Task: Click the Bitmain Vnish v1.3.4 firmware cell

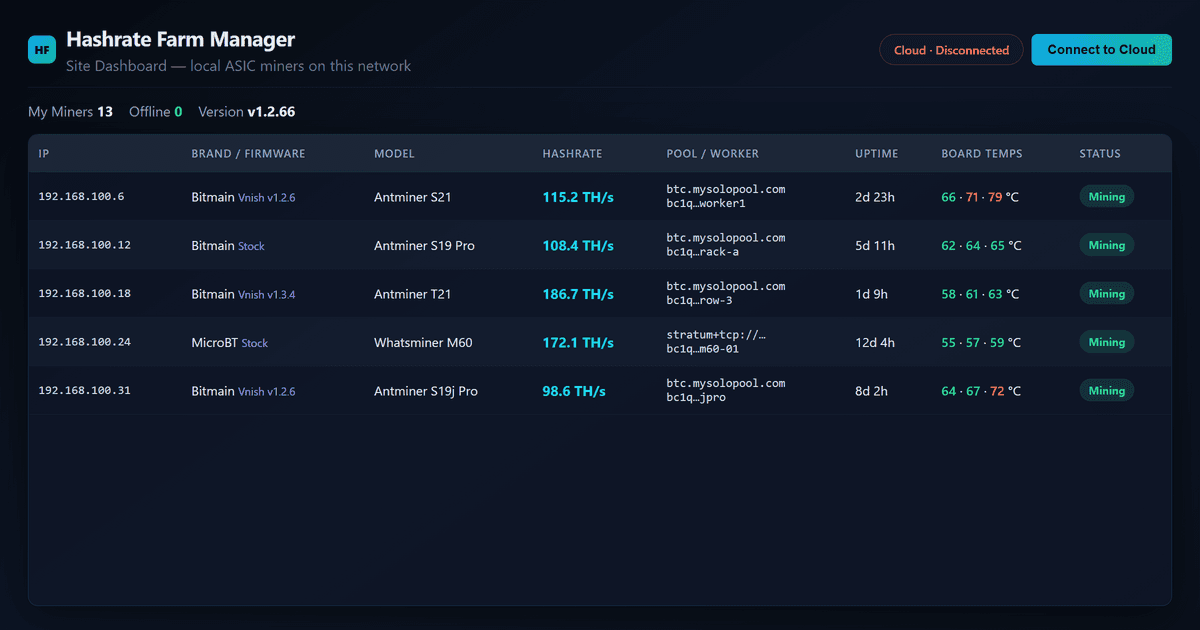Action: tap(243, 294)
